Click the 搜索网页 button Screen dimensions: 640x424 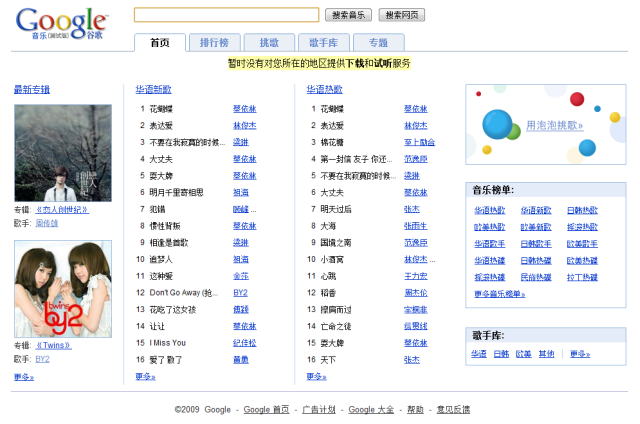402,15
